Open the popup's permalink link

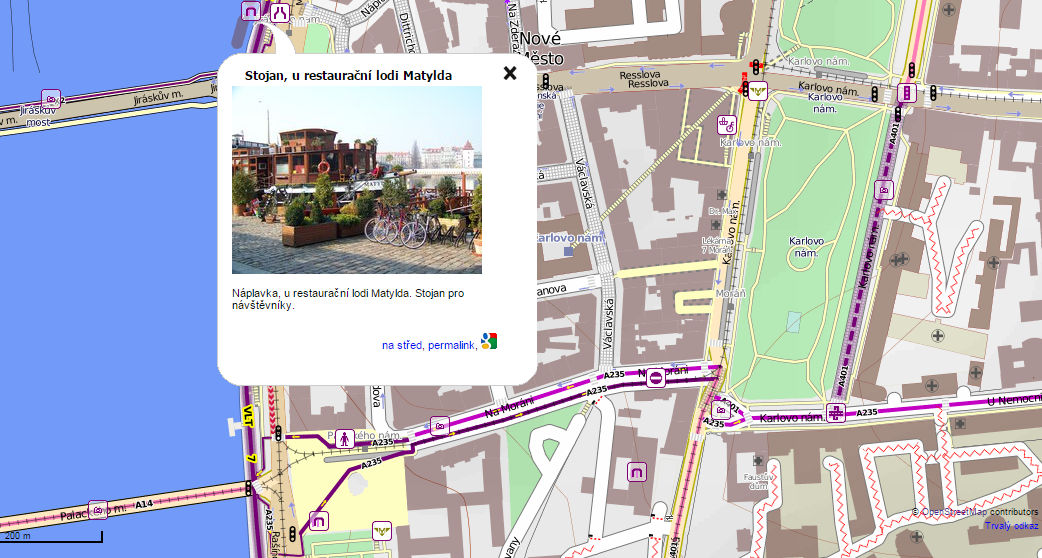[x=451, y=345]
